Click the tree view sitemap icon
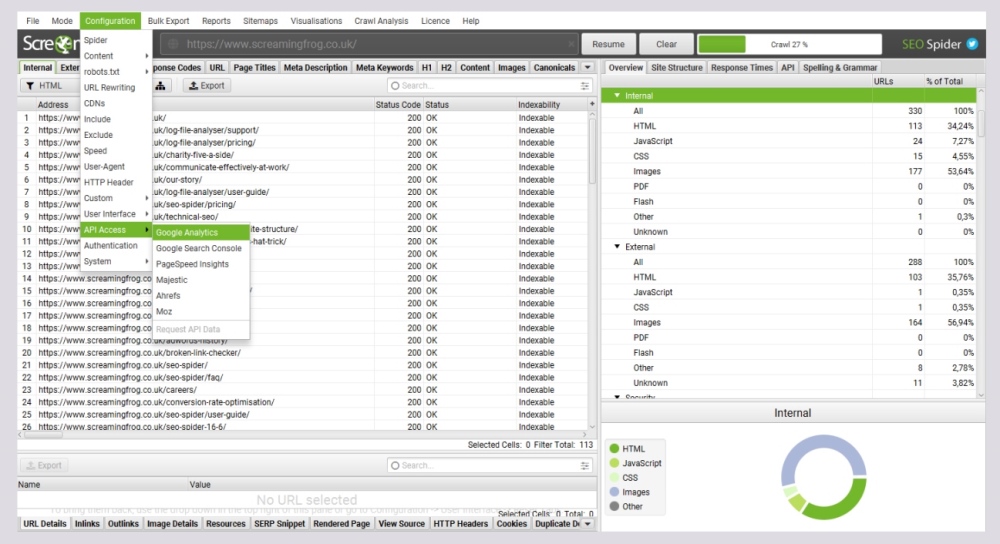 click(x=161, y=86)
